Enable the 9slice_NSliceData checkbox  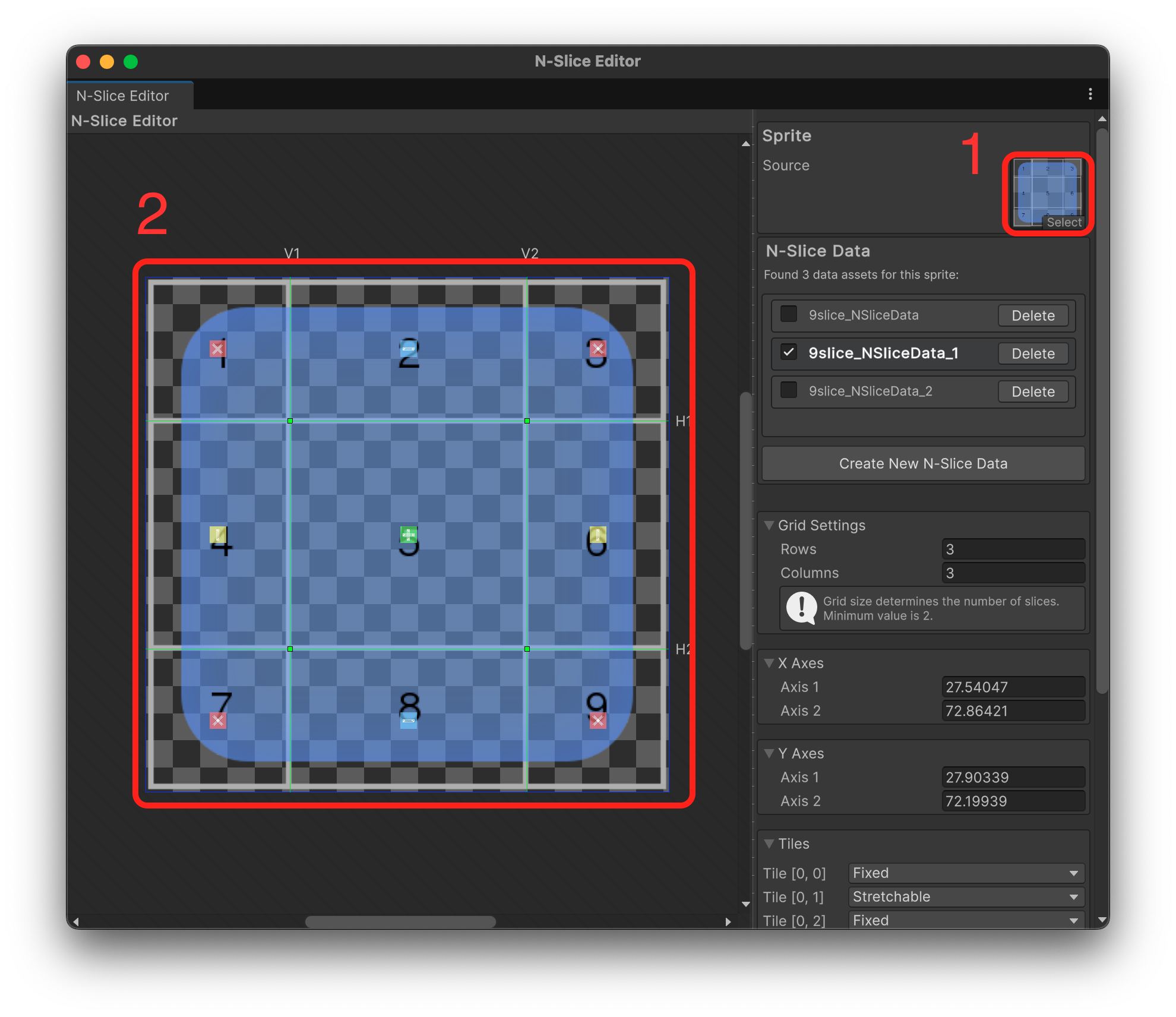(x=788, y=314)
